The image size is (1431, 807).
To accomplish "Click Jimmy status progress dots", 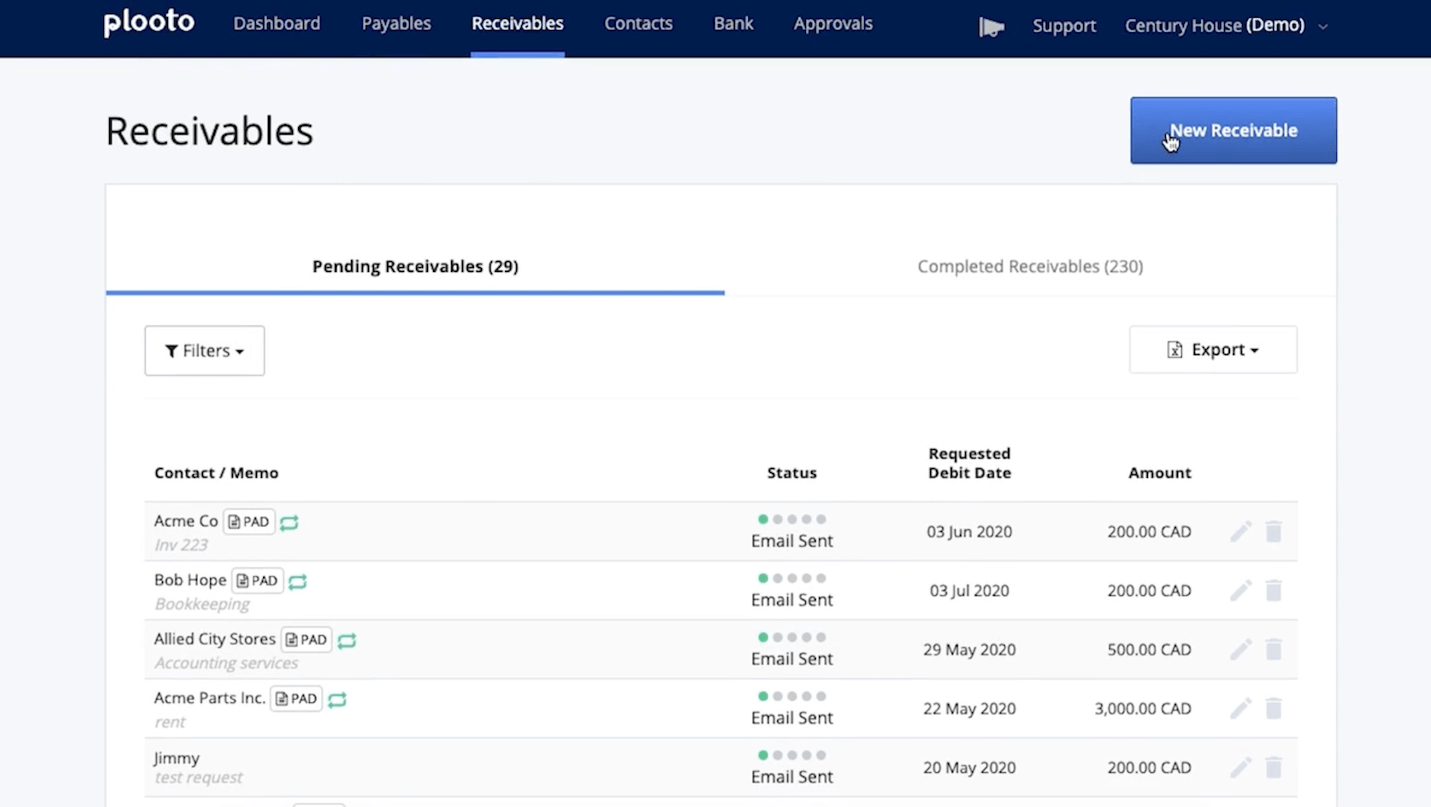I will point(792,756).
